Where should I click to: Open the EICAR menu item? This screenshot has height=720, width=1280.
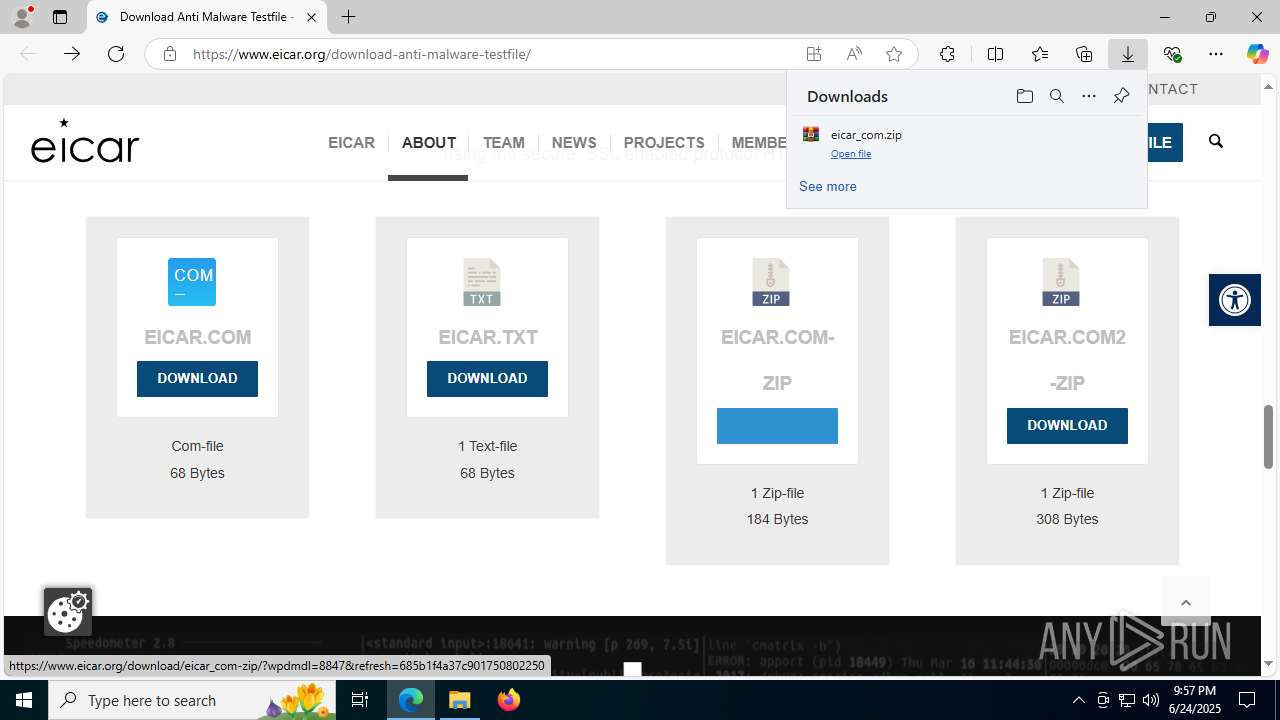[x=351, y=142]
